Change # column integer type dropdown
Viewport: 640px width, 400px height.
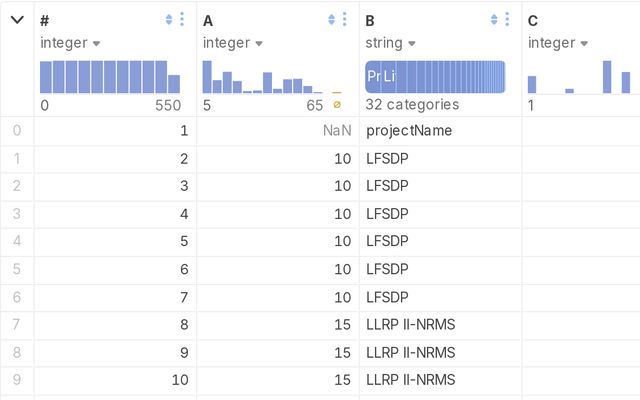coord(70,43)
